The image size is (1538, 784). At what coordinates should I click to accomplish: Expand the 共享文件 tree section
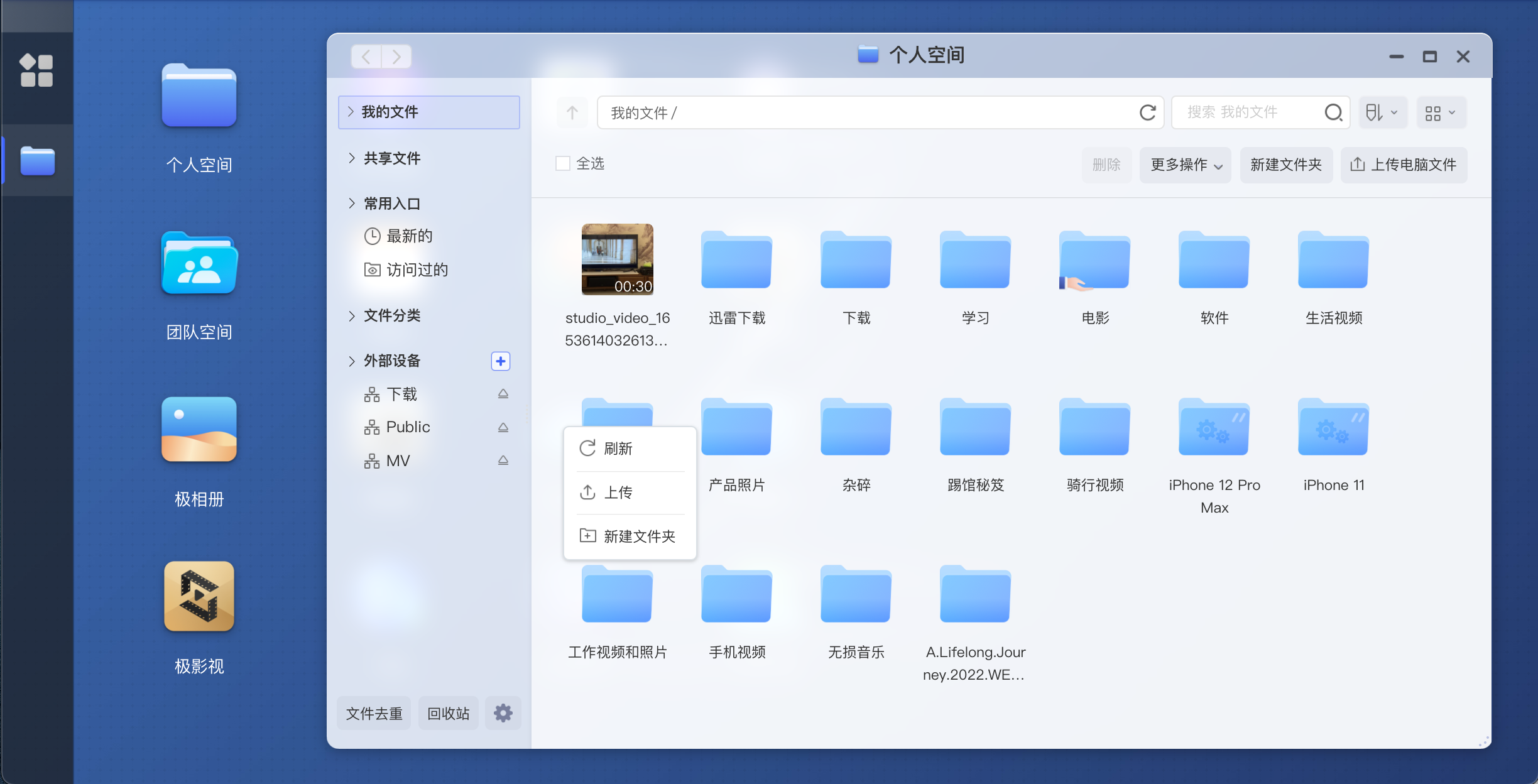(x=352, y=158)
